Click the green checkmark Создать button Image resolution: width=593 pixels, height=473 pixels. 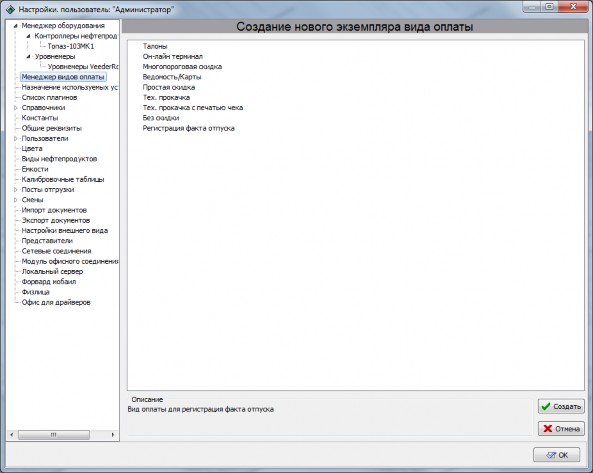click(561, 406)
